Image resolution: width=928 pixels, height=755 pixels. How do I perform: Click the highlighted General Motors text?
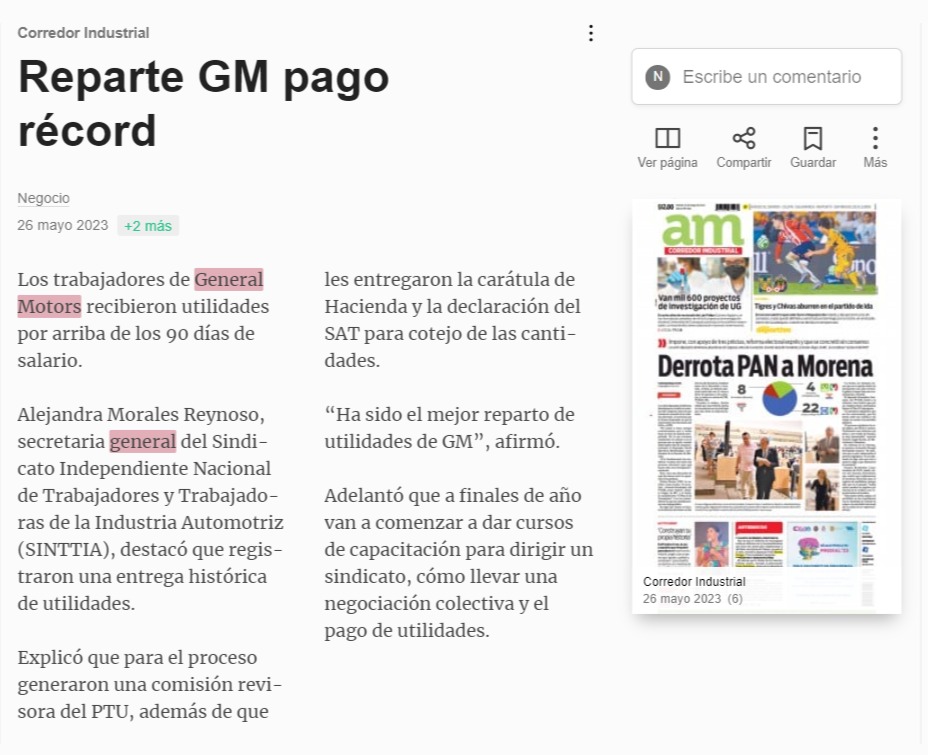[140, 293]
